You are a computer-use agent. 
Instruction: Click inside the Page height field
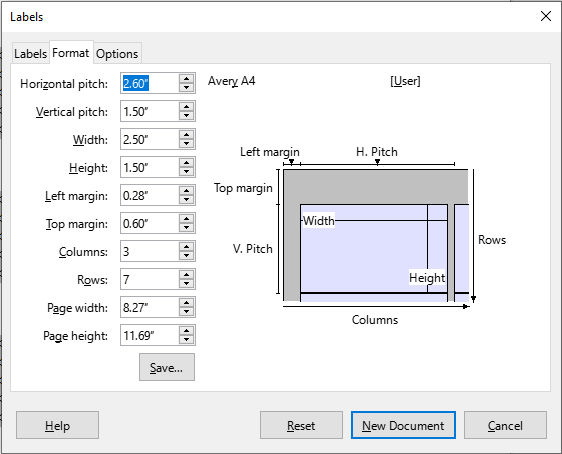[150, 335]
